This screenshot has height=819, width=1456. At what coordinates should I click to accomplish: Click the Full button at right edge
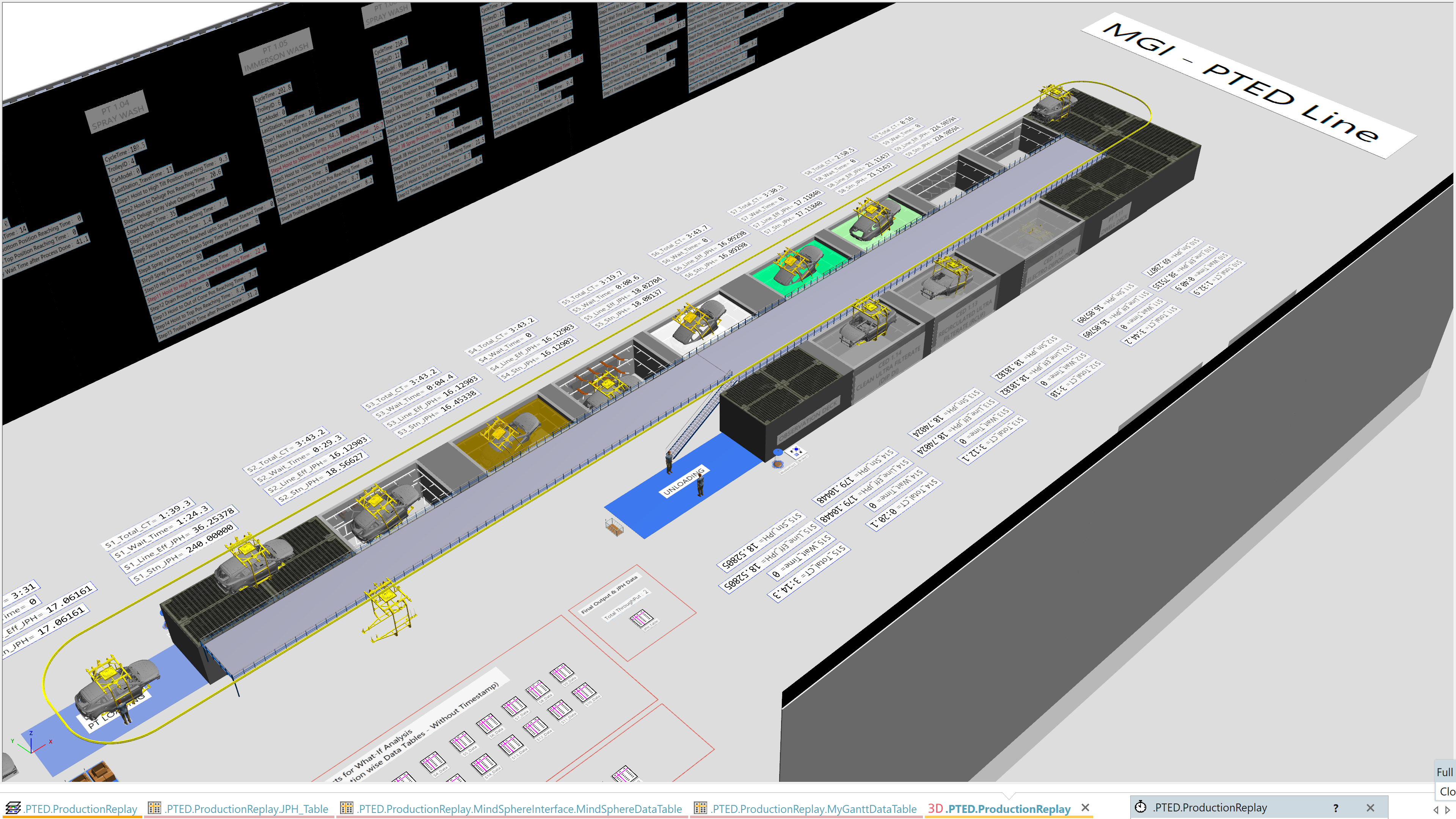(x=1444, y=772)
